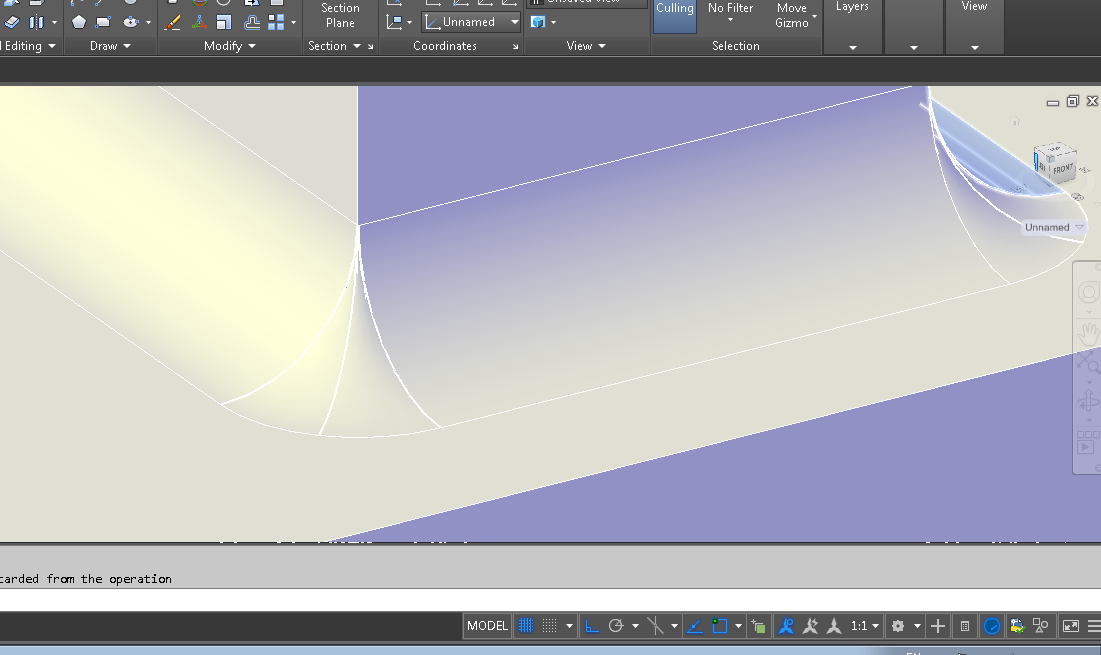Image resolution: width=1101 pixels, height=655 pixels.
Task: Click the AutoScale annotation icon
Action: click(x=810, y=626)
